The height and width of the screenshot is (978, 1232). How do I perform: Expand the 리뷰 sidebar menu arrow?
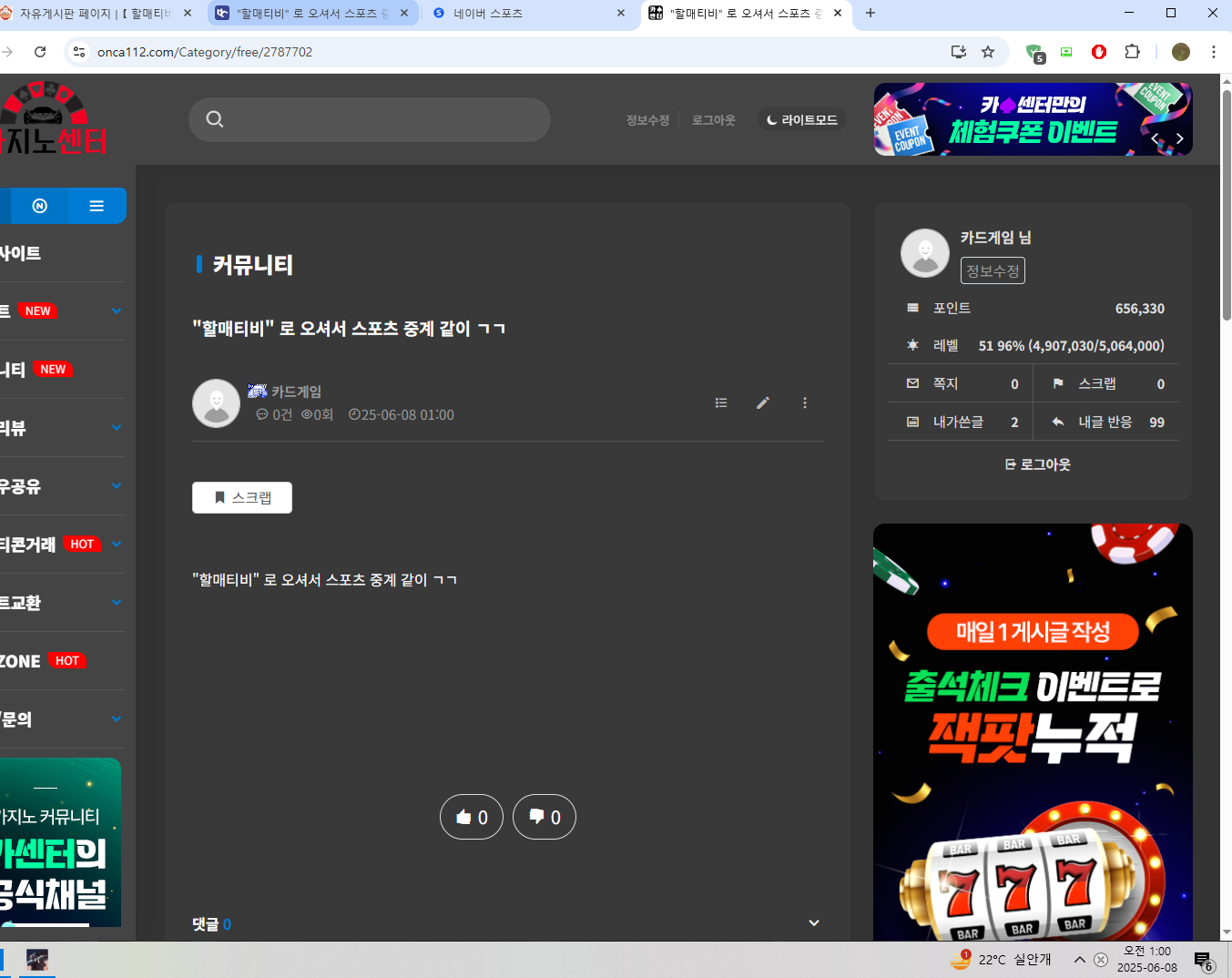(x=117, y=428)
